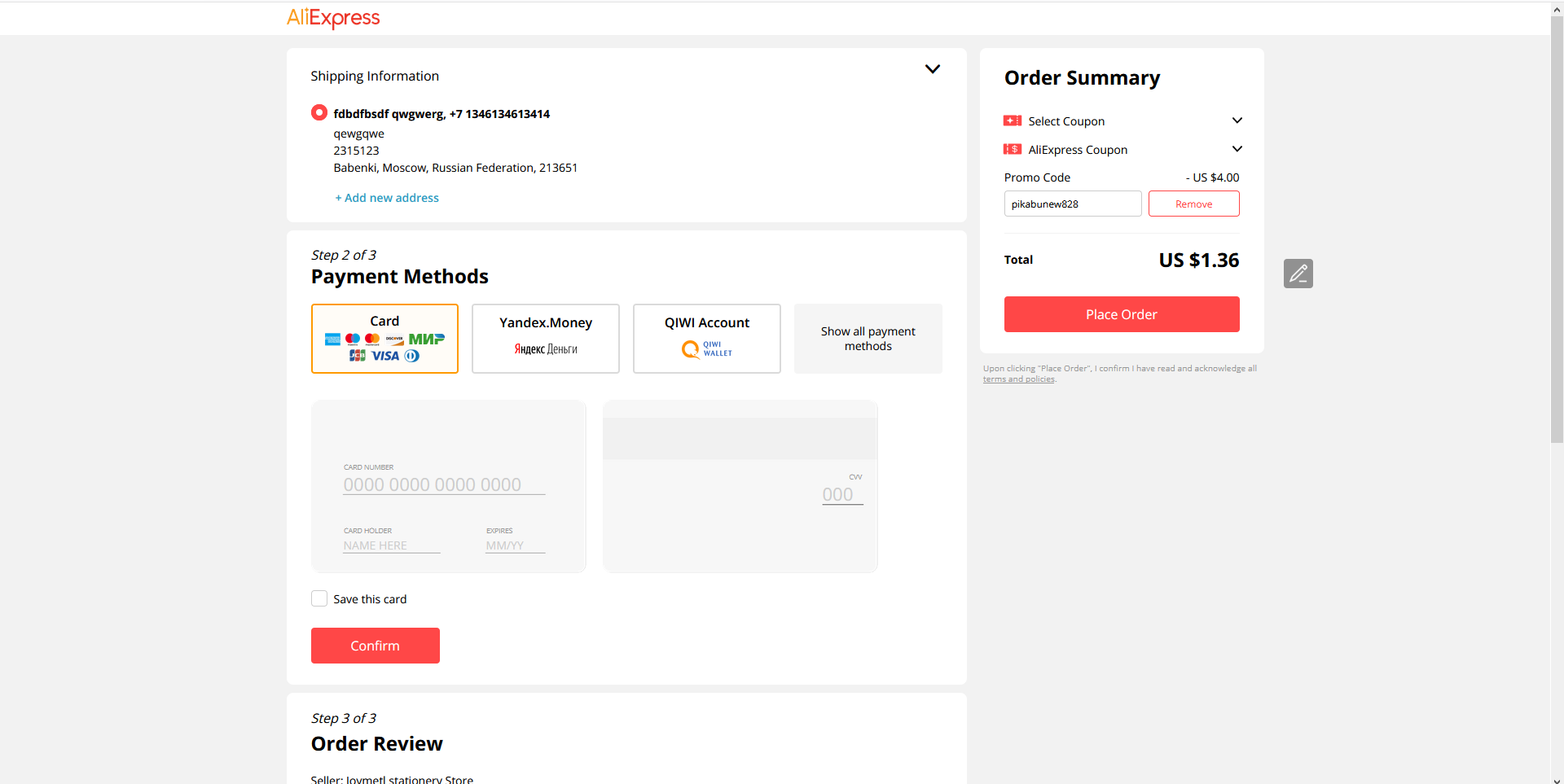This screenshot has width=1564, height=784.
Task: Click the MIR card logo
Action: click(x=427, y=339)
